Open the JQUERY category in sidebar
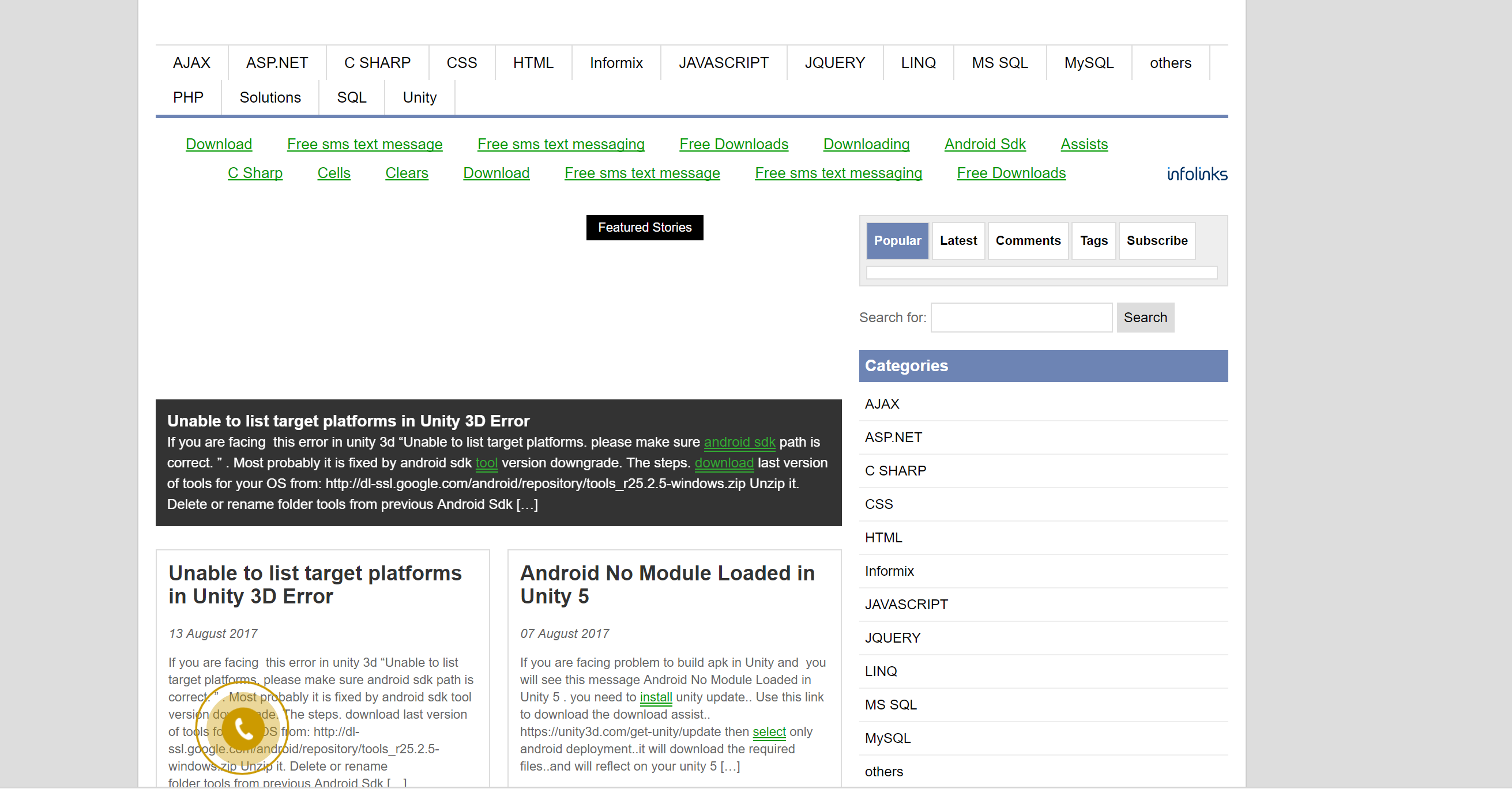 tap(892, 637)
